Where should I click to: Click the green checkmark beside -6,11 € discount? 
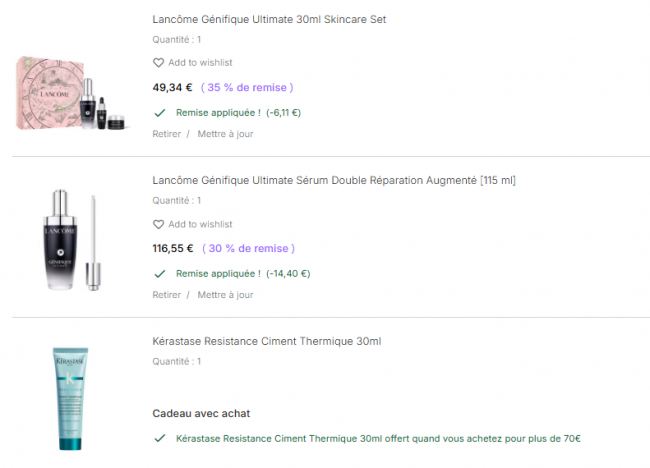(x=159, y=112)
